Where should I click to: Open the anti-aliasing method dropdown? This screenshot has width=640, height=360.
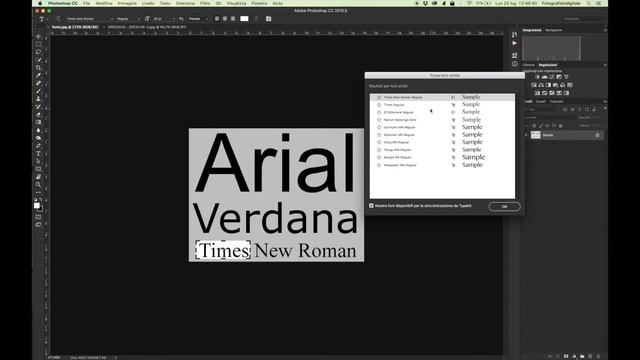198,19
